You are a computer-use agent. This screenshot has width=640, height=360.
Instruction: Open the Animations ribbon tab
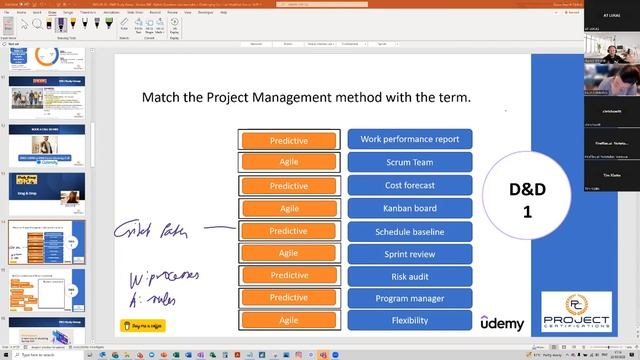coord(111,13)
